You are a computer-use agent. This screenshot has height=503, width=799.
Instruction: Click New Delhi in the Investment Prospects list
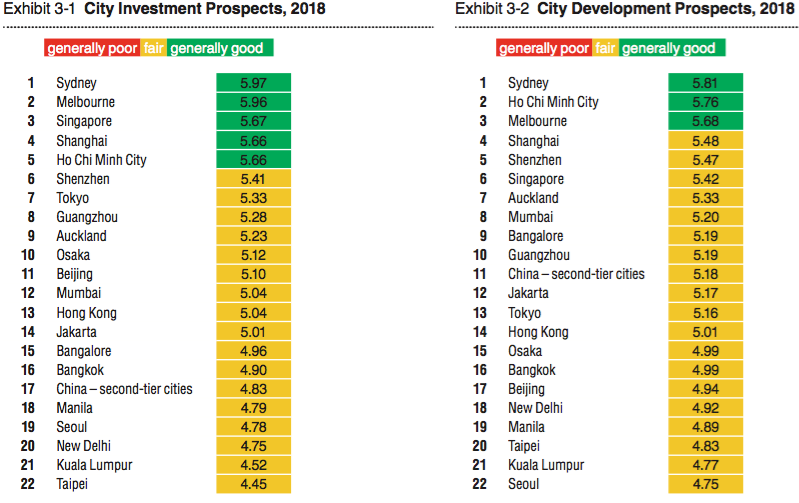point(84,446)
